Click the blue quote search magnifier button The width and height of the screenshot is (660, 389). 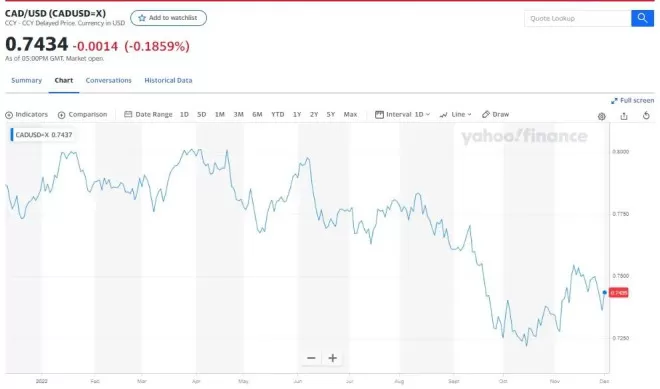click(x=642, y=18)
